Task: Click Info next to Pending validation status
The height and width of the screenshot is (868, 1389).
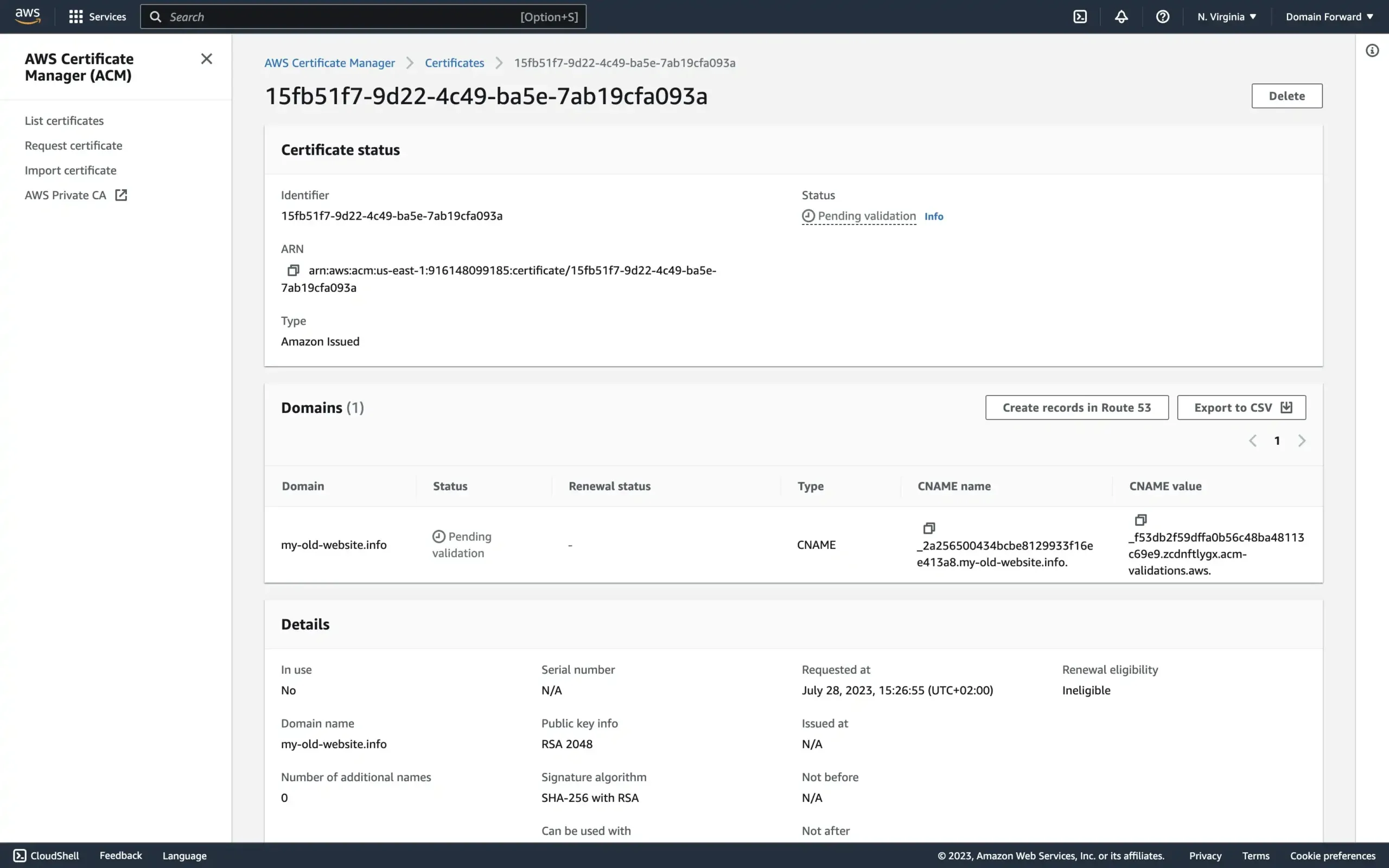Action: [x=933, y=216]
